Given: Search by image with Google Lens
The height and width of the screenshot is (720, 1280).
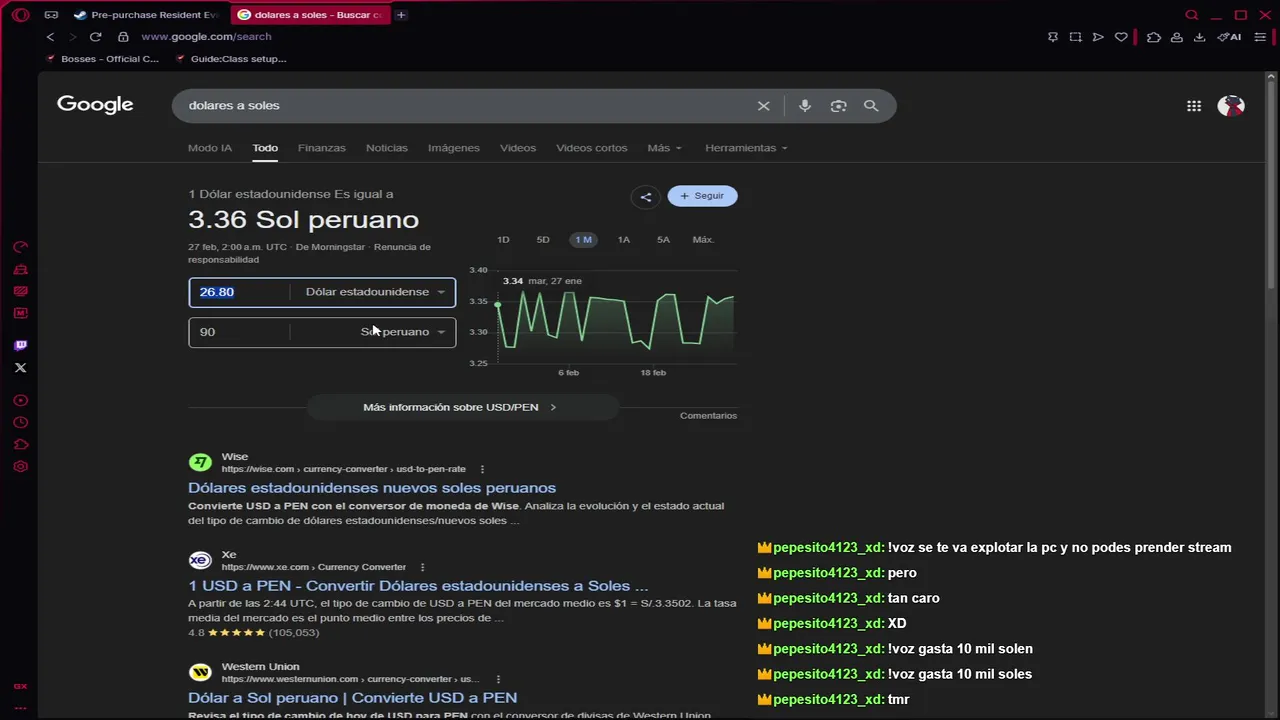Looking at the screenshot, I should click(x=838, y=106).
